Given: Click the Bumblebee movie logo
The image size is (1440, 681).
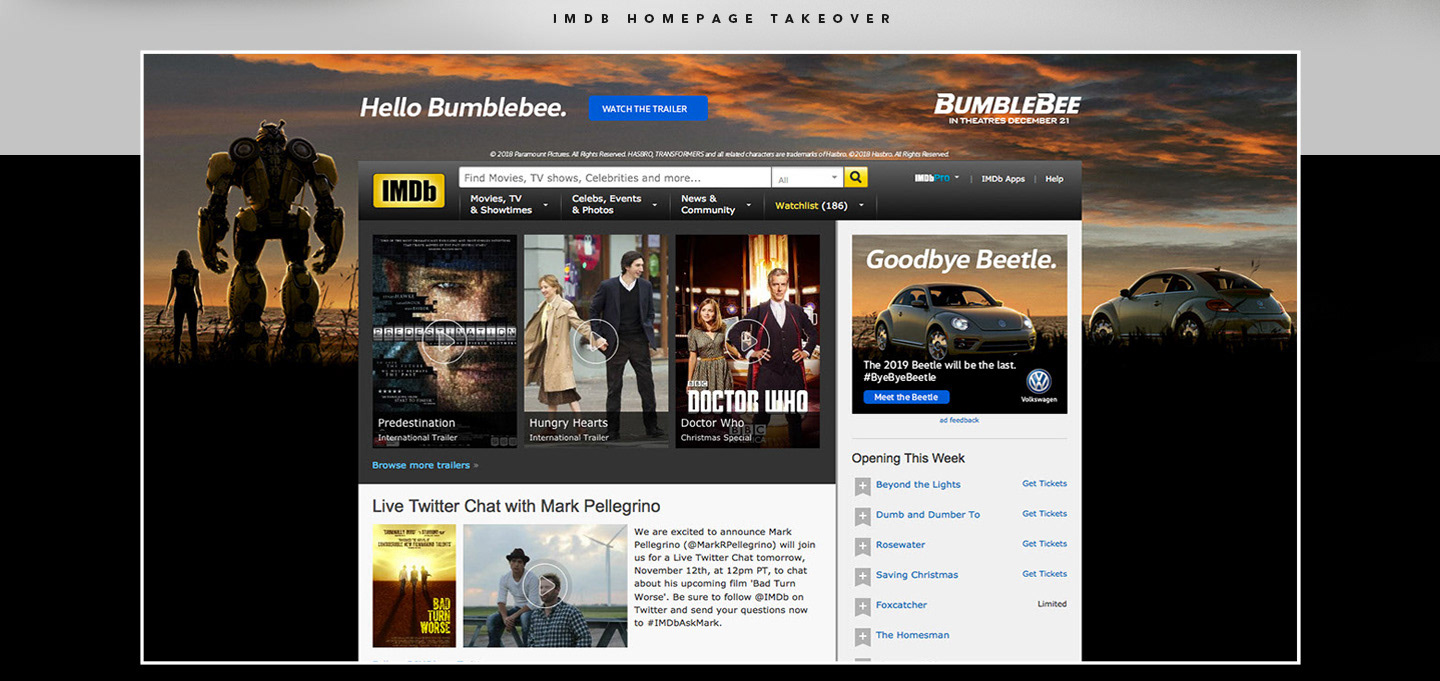Looking at the screenshot, I should (1007, 109).
